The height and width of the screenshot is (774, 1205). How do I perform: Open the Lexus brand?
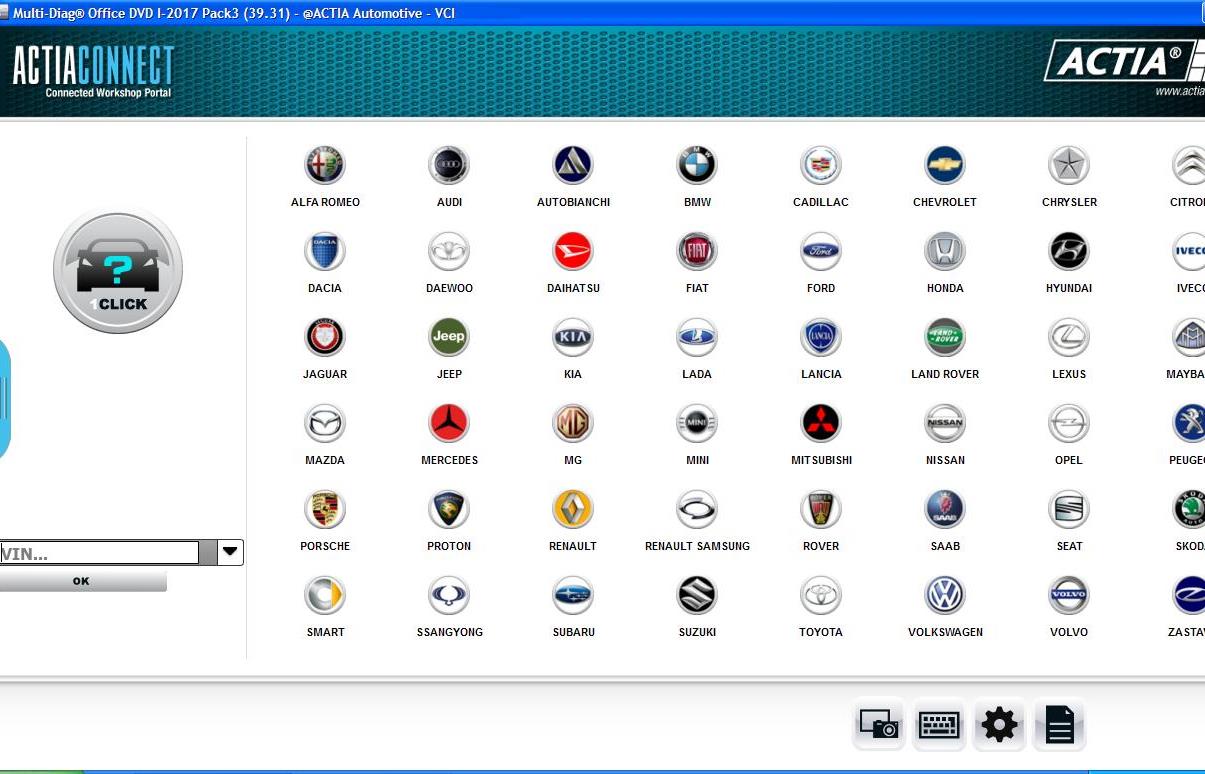(1069, 337)
